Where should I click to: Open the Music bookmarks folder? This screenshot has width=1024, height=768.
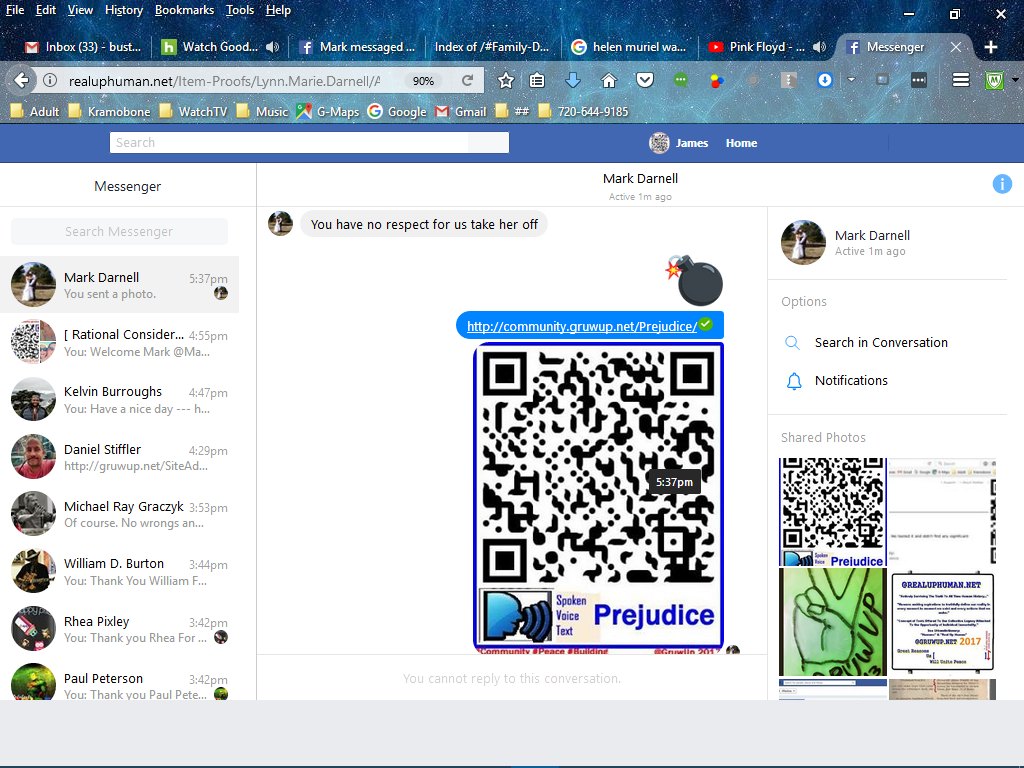coord(262,112)
